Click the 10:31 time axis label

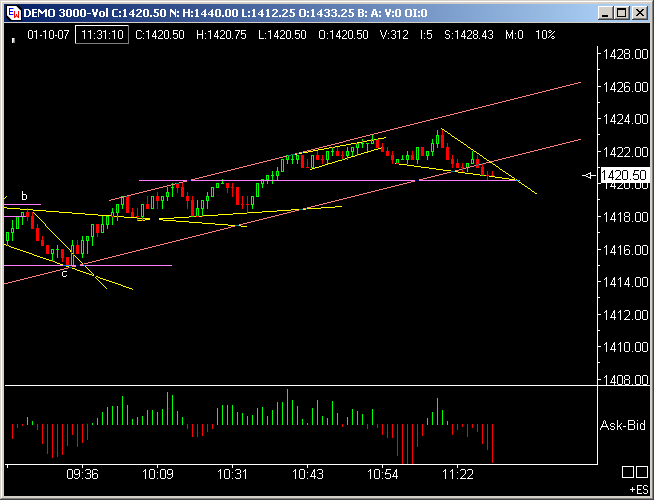(x=232, y=474)
